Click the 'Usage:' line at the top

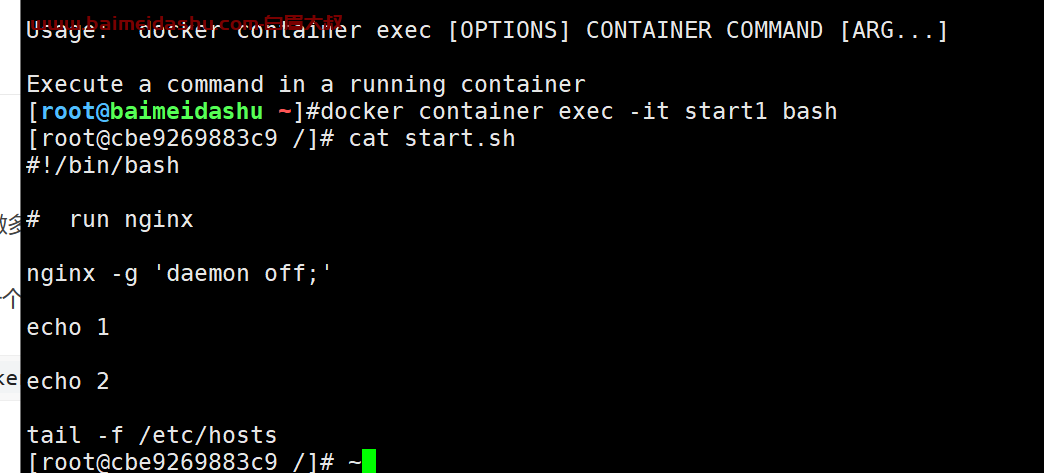487,31
